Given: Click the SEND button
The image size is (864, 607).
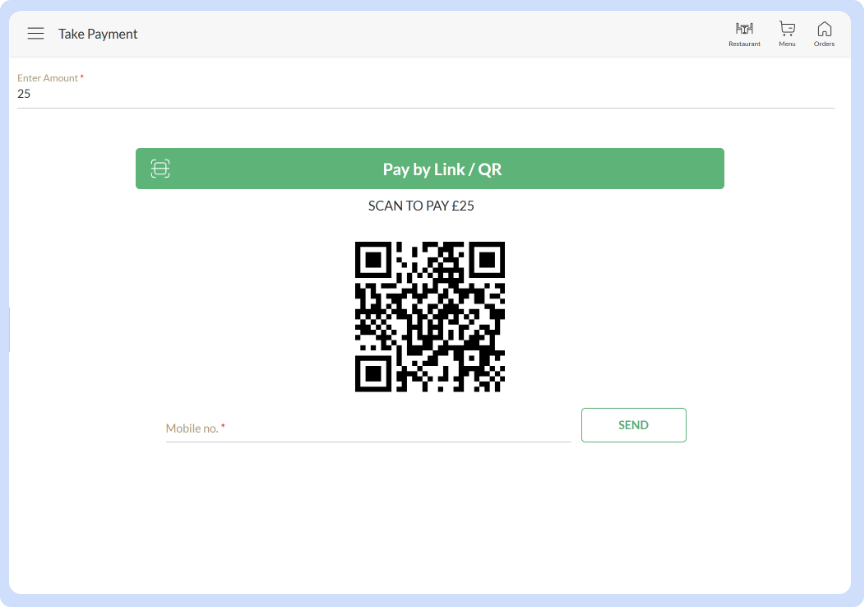Looking at the screenshot, I should (634, 425).
